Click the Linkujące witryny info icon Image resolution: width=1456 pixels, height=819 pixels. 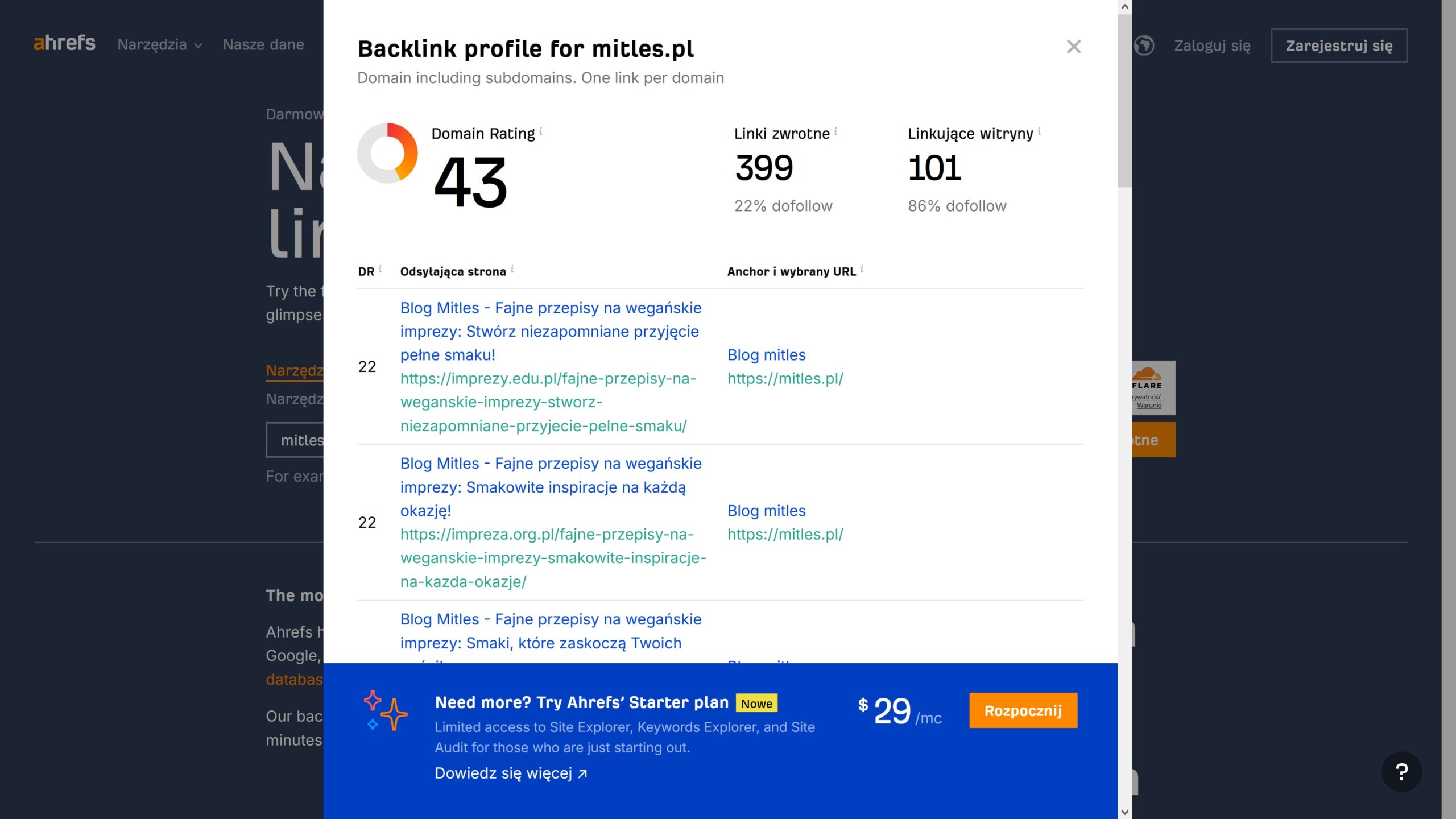click(x=1039, y=131)
